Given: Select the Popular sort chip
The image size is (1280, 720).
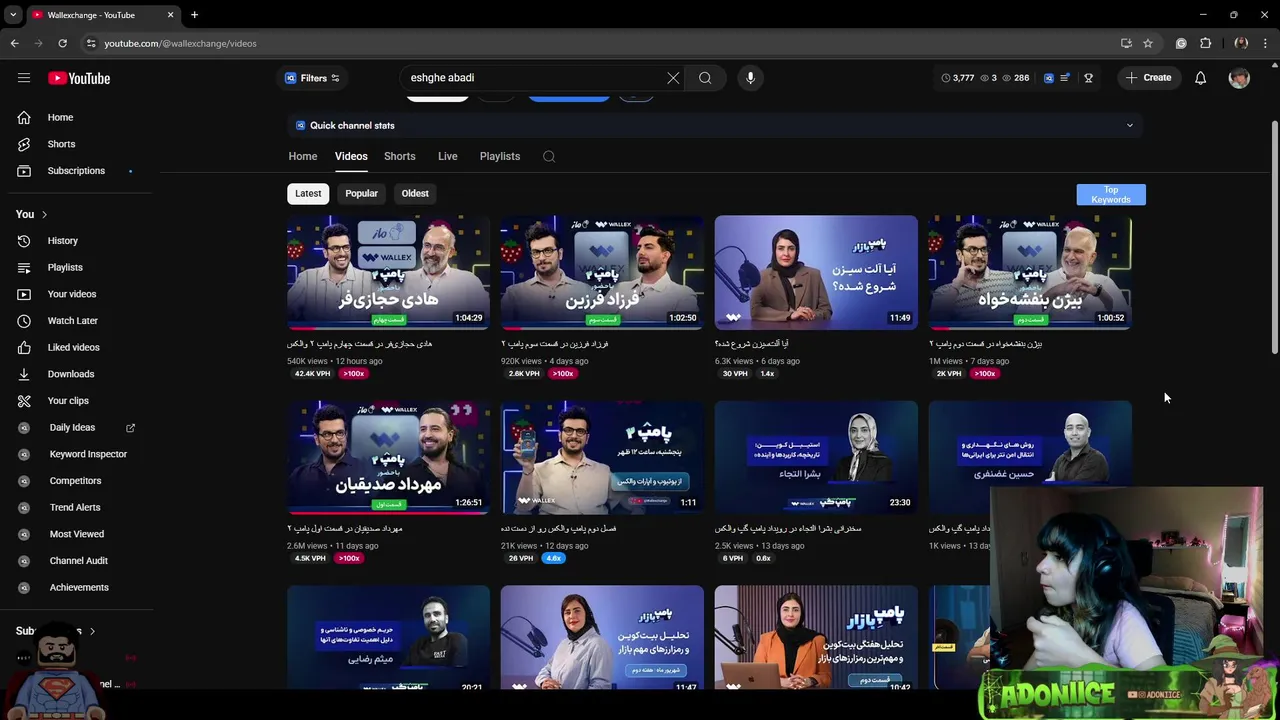Looking at the screenshot, I should click(x=361, y=193).
